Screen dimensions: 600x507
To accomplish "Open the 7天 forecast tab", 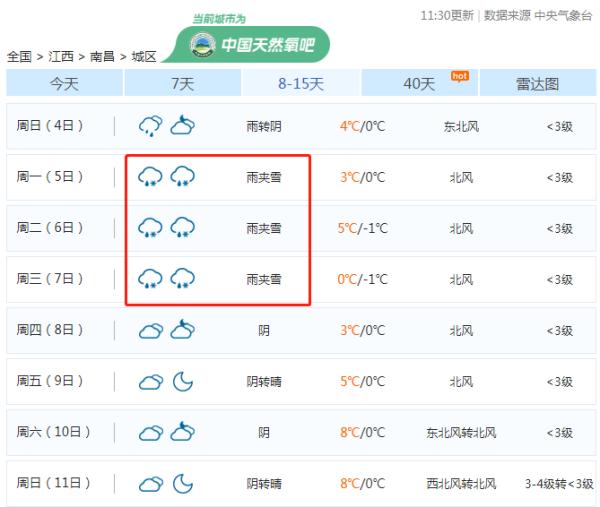I will pyautogui.click(x=183, y=83).
